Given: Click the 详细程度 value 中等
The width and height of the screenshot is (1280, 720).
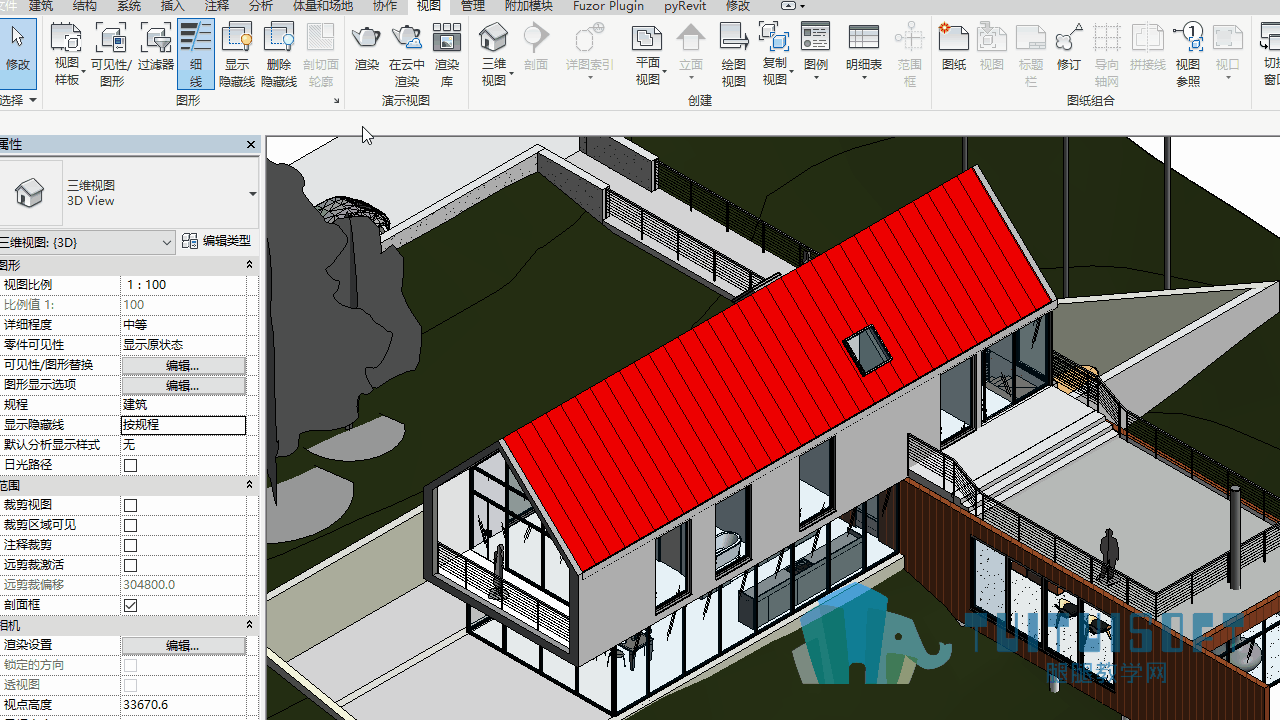Looking at the screenshot, I should pyautogui.click(x=184, y=325).
